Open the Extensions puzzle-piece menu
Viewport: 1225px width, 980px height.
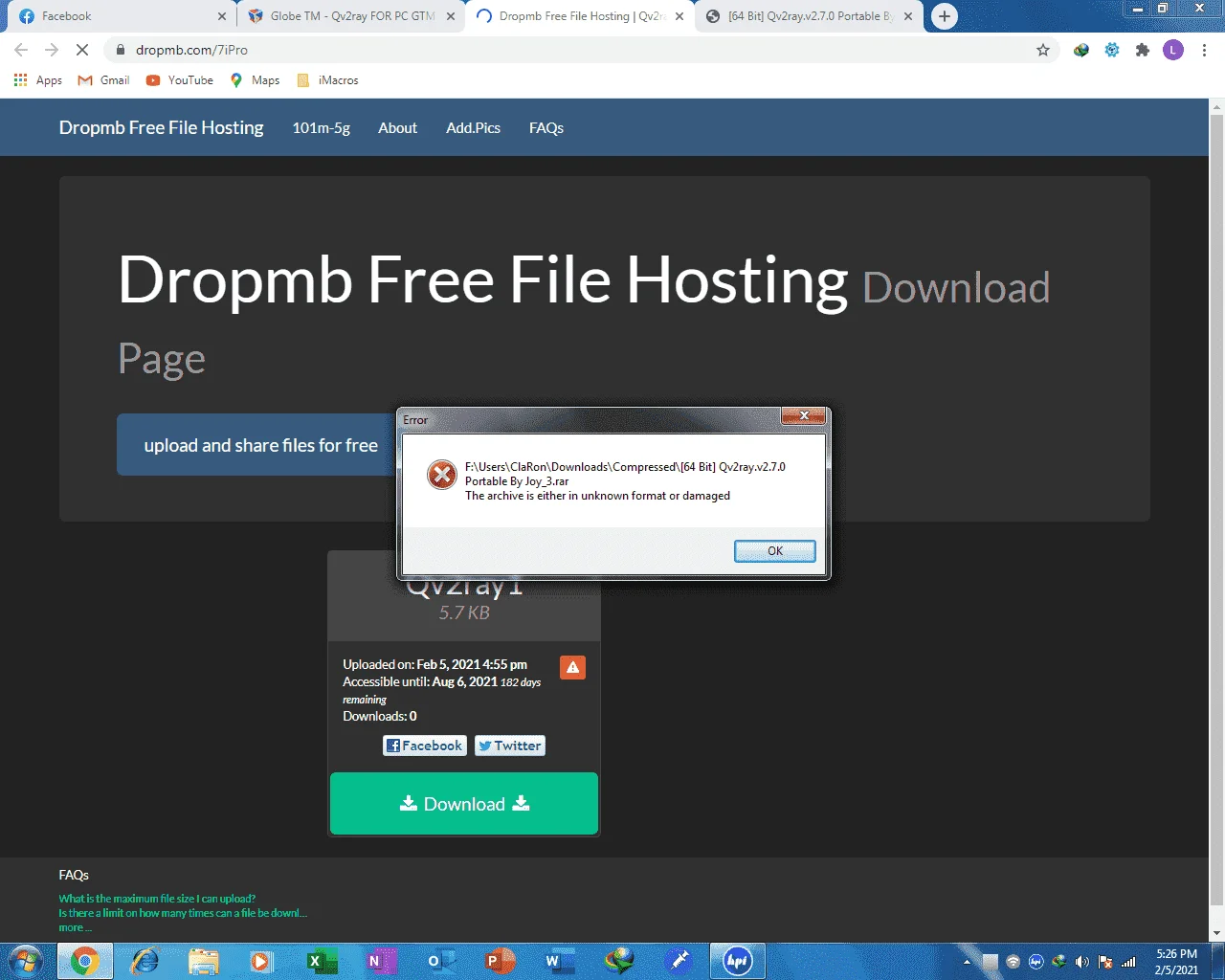[1143, 50]
